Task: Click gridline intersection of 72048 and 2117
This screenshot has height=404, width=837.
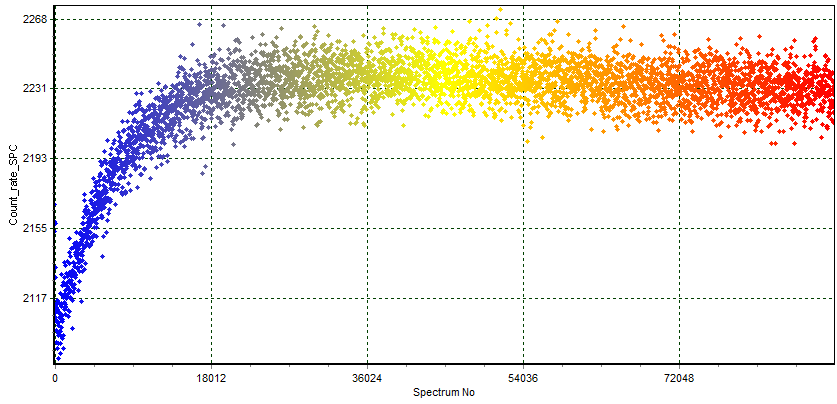Action: coord(679,299)
